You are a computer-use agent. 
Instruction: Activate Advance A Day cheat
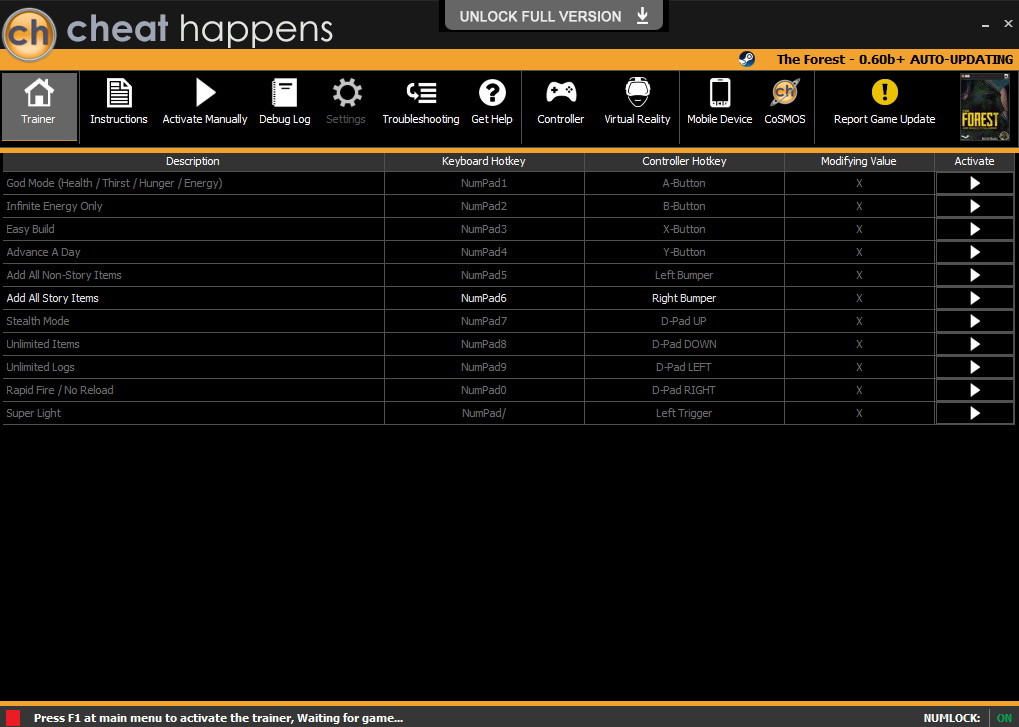click(x=974, y=252)
